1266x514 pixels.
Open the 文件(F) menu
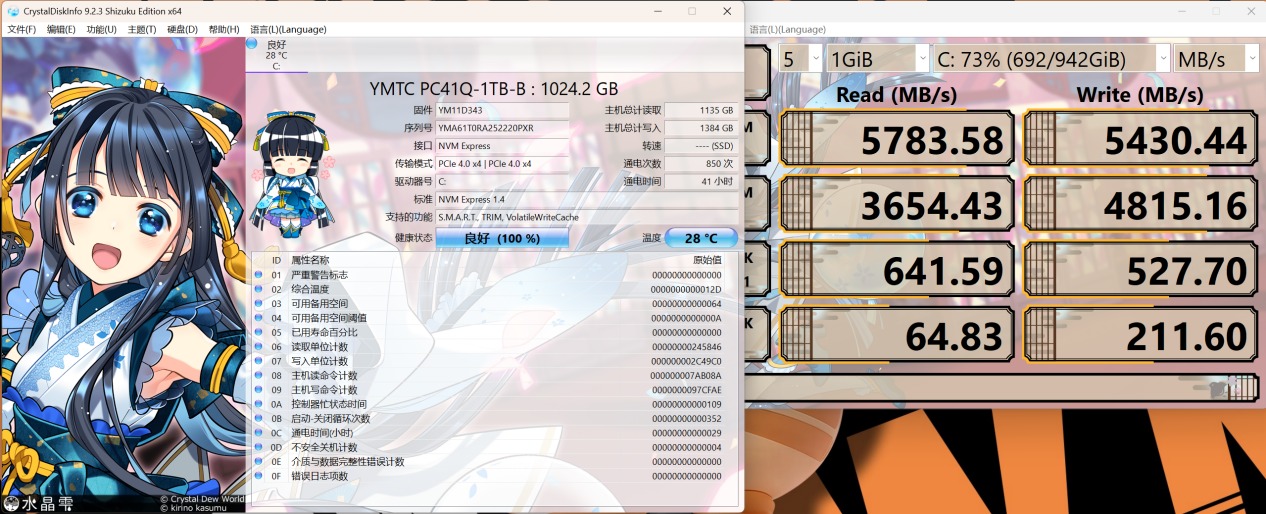coord(22,29)
